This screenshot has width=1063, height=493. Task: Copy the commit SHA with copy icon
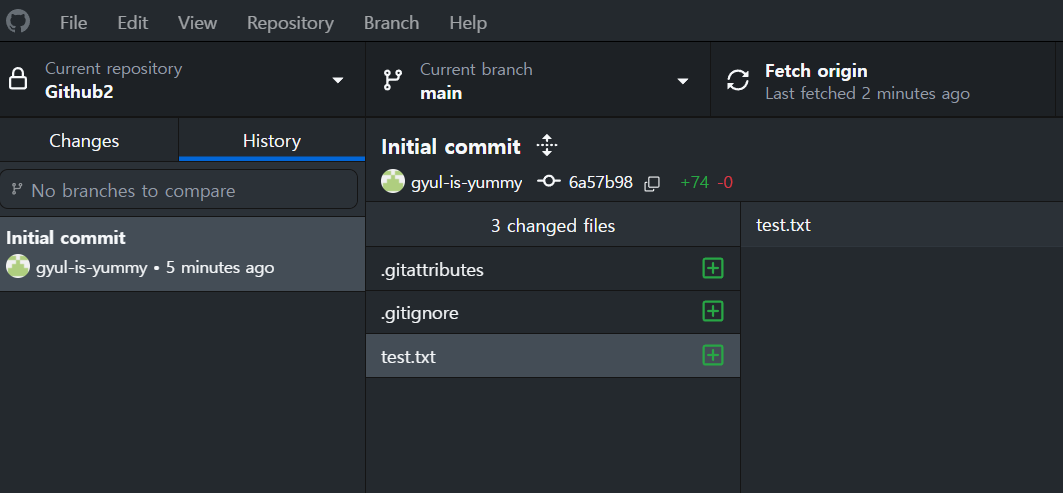(x=652, y=183)
